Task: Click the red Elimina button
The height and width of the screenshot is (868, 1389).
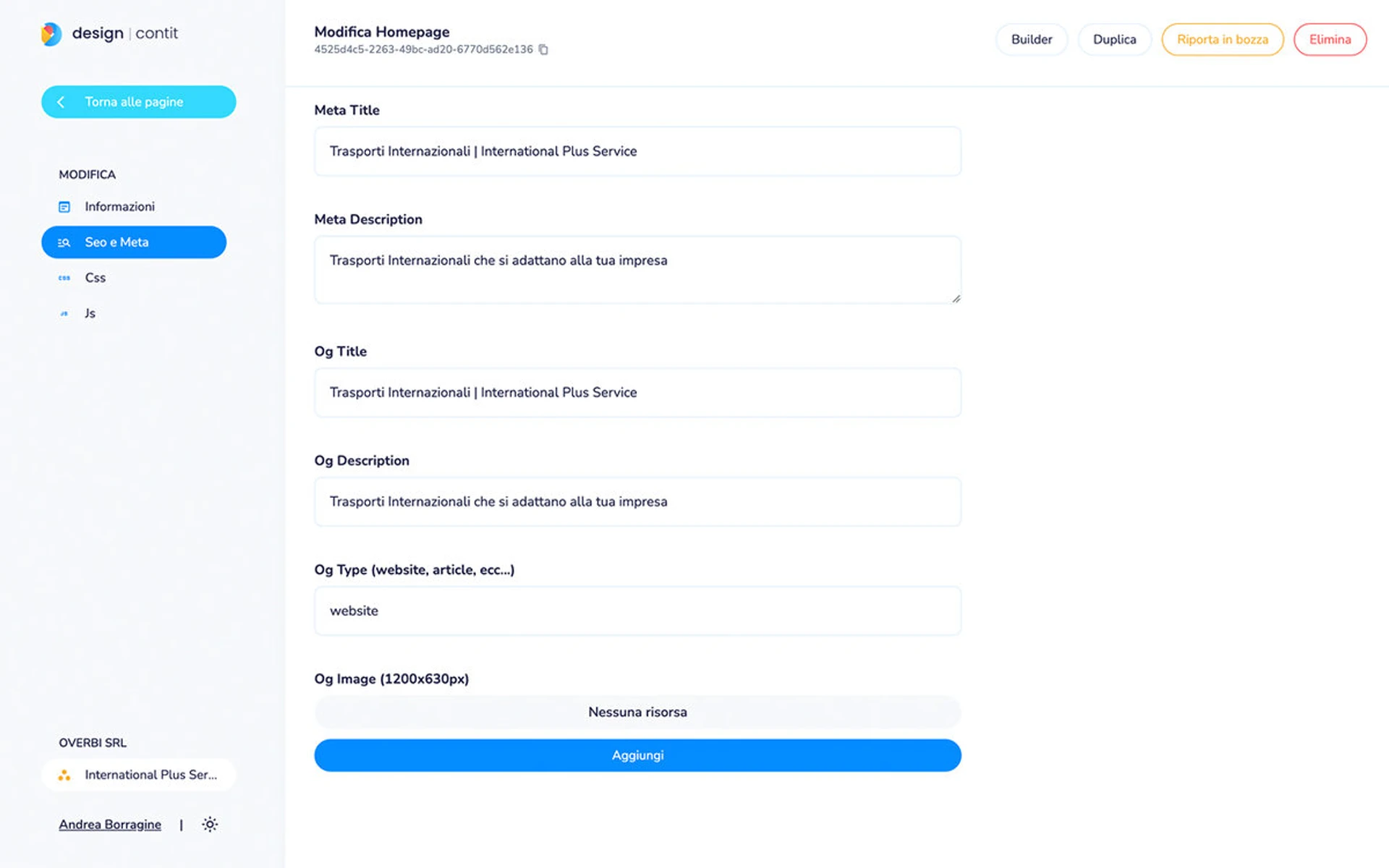Action: coord(1330,40)
